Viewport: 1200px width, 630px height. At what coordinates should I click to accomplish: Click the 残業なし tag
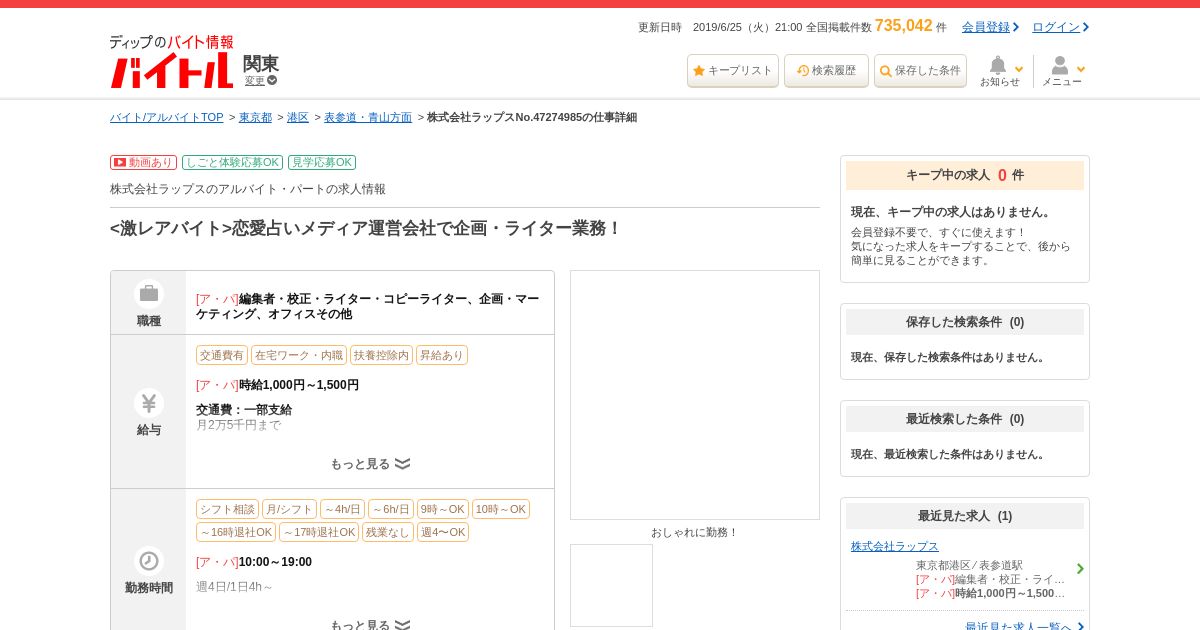click(x=388, y=532)
